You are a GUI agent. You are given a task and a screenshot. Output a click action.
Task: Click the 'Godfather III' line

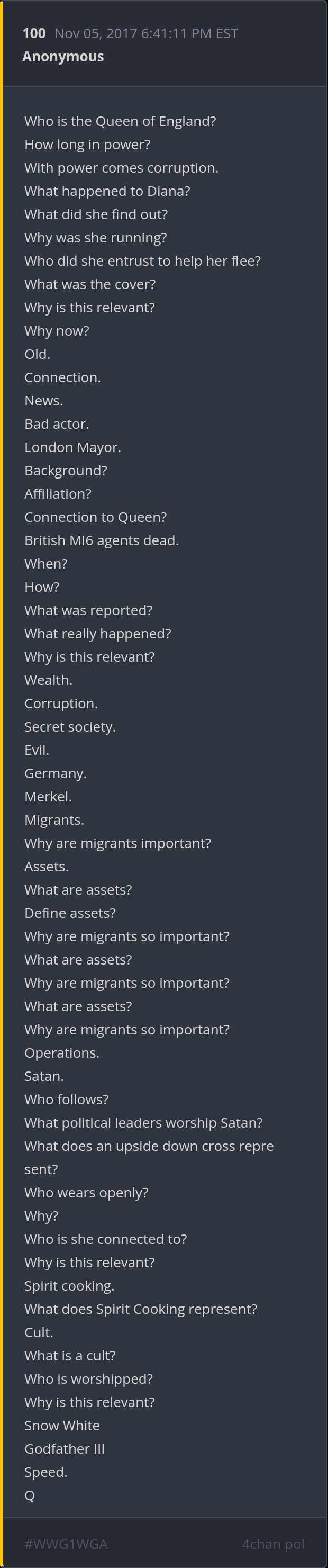pos(64,1449)
